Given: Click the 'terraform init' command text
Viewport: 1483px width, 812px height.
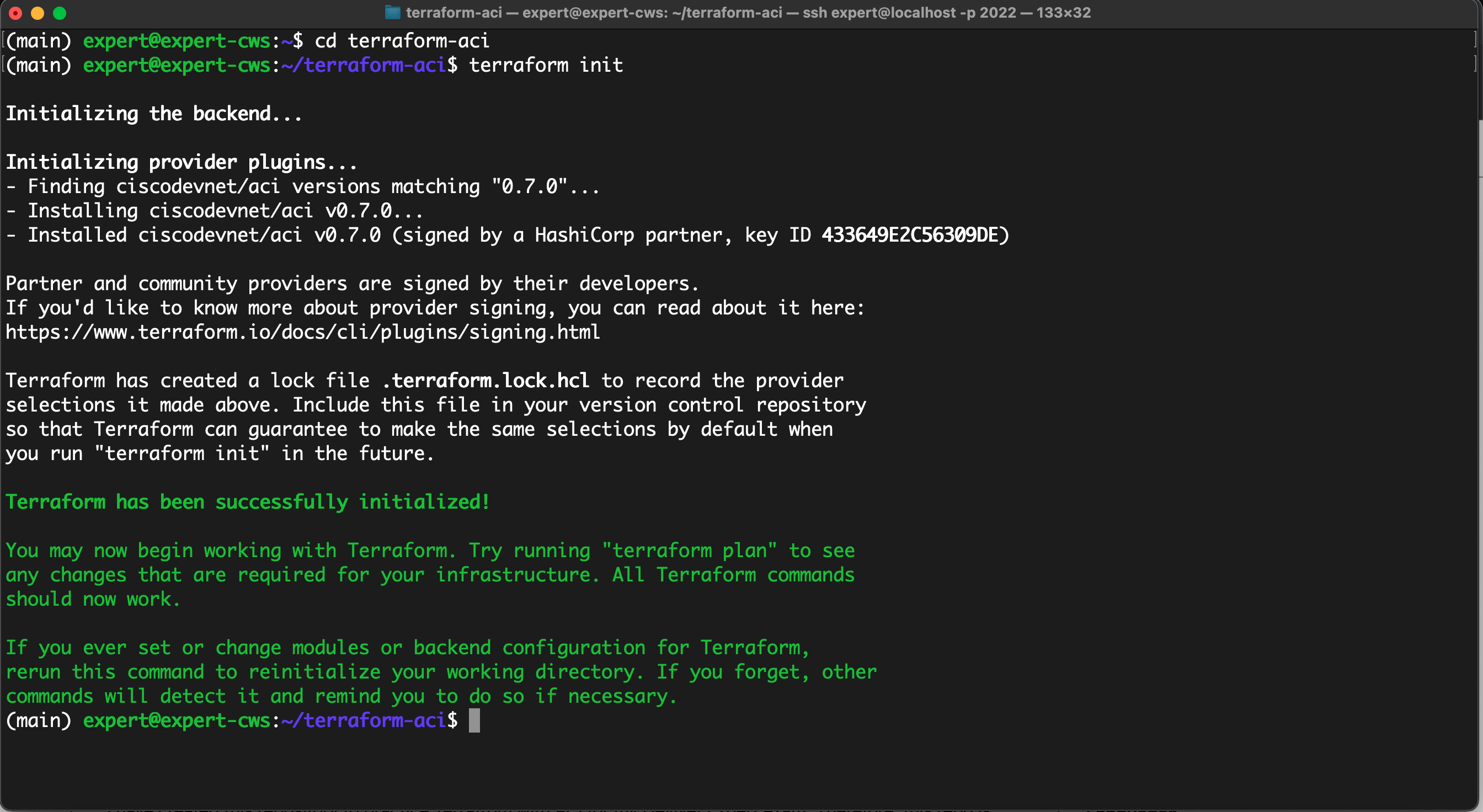Looking at the screenshot, I should [x=546, y=65].
